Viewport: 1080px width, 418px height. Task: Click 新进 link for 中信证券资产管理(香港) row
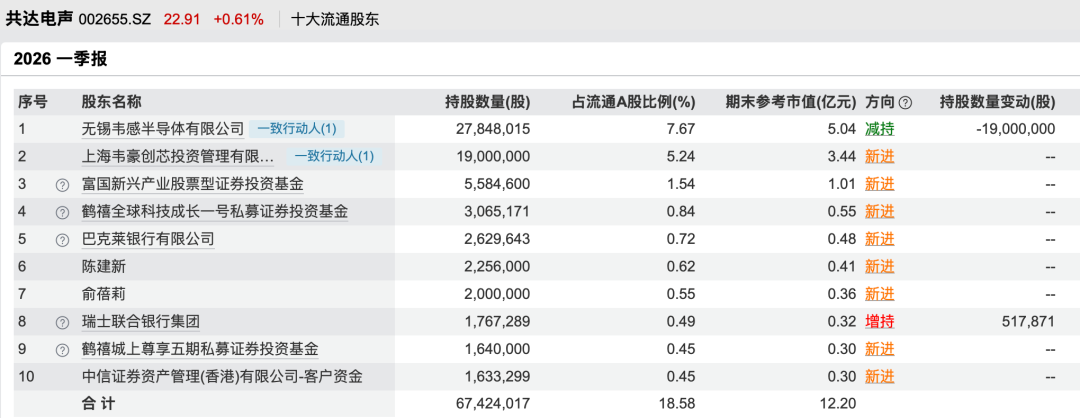(x=879, y=377)
